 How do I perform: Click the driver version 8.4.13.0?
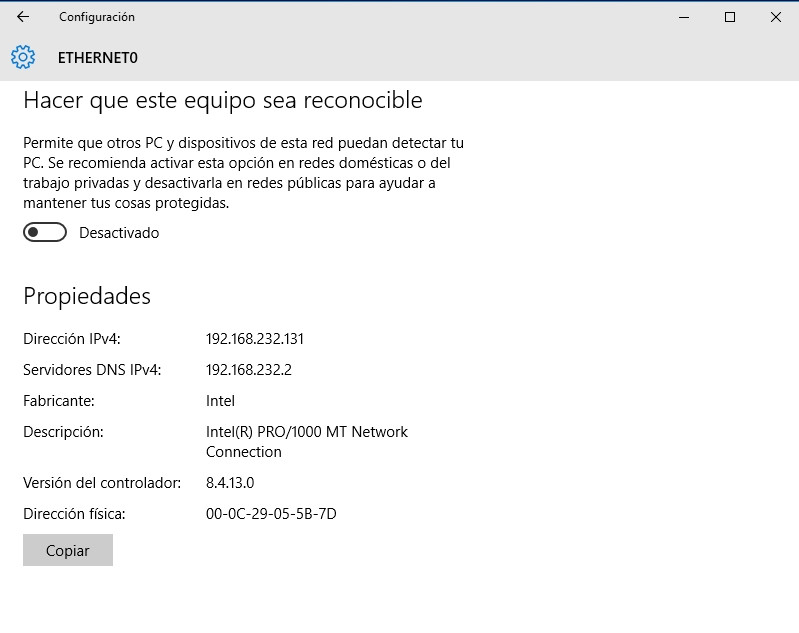point(230,483)
